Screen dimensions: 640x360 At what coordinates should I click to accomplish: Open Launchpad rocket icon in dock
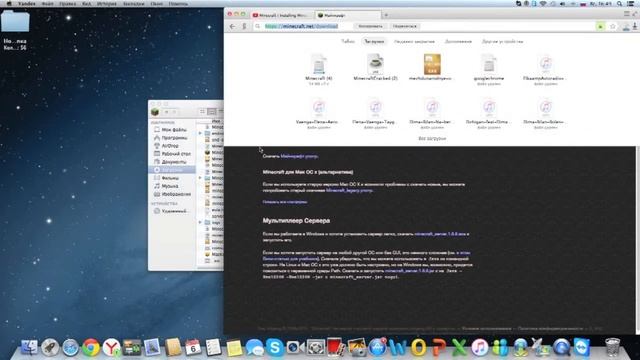pyautogui.click(x=50, y=348)
